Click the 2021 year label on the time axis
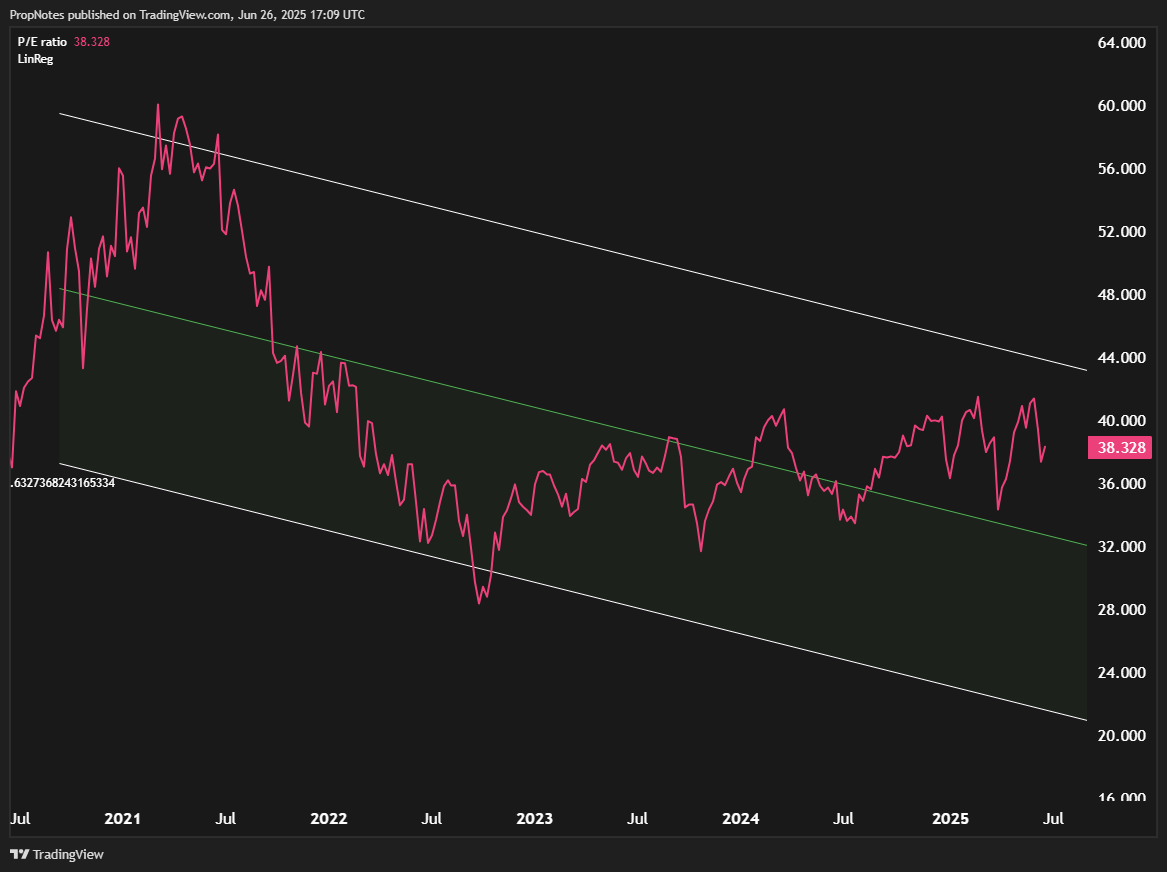Image resolution: width=1167 pixels, height=872 pixels. tap(121, 818)
